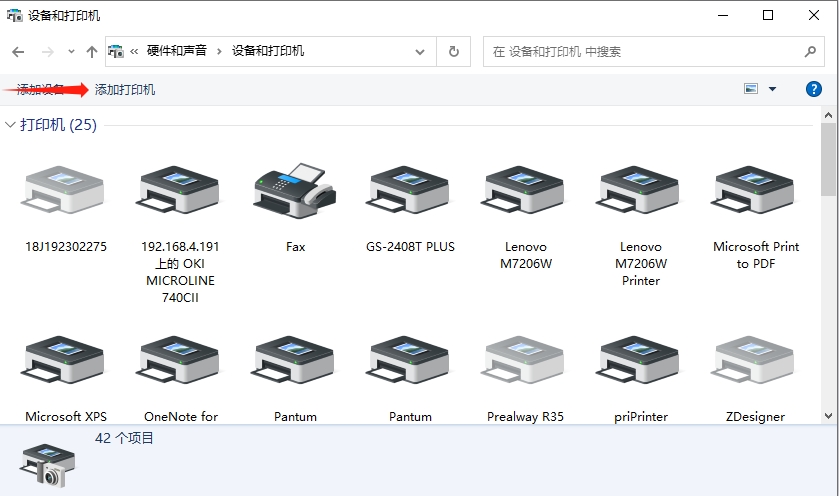Click the vertical scrollbar thumb
The image size is (839, 496).
point(828,159)
